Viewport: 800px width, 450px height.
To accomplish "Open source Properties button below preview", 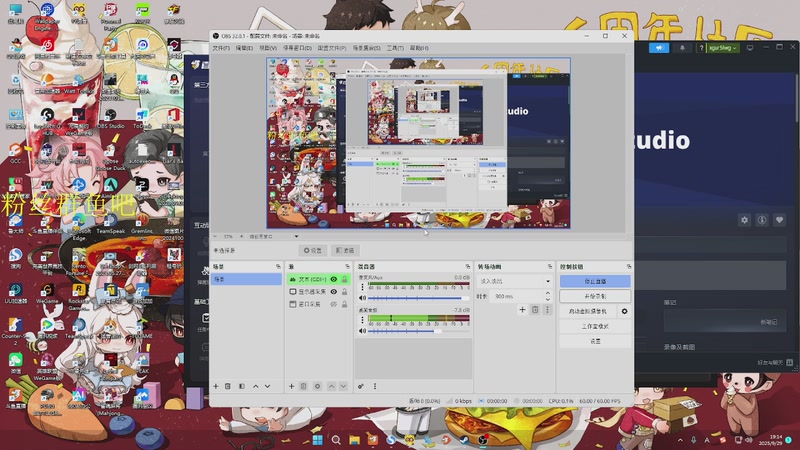I will pyautogui.click(x=313, y=251).
